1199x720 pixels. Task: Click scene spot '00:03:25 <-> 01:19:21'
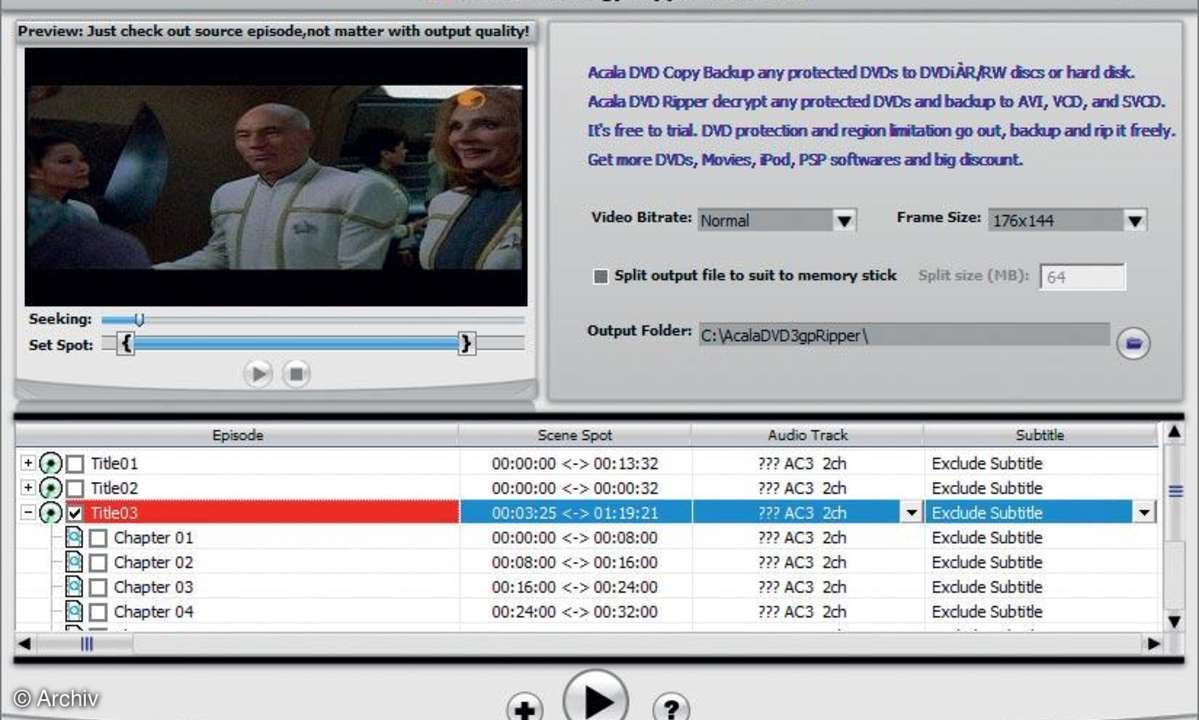pos(575,513)
